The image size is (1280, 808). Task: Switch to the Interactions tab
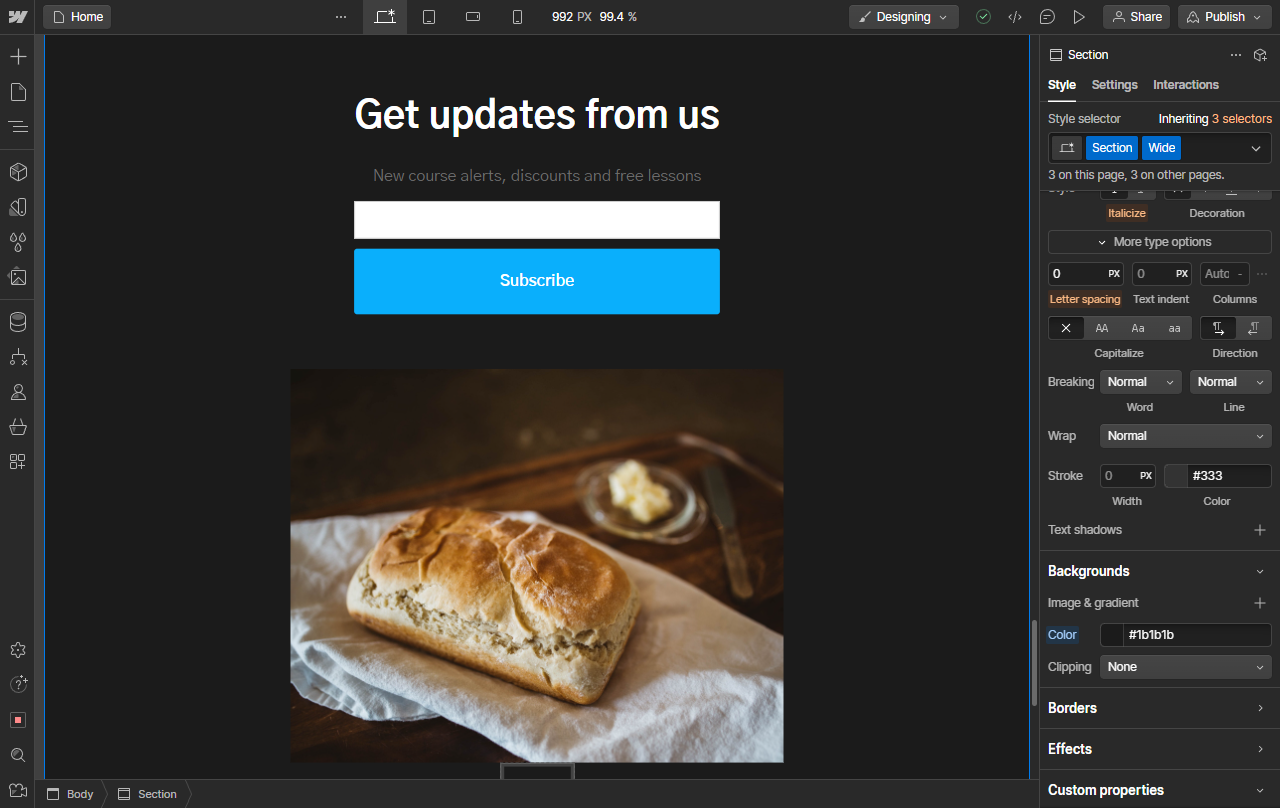tap(1186, 85)
